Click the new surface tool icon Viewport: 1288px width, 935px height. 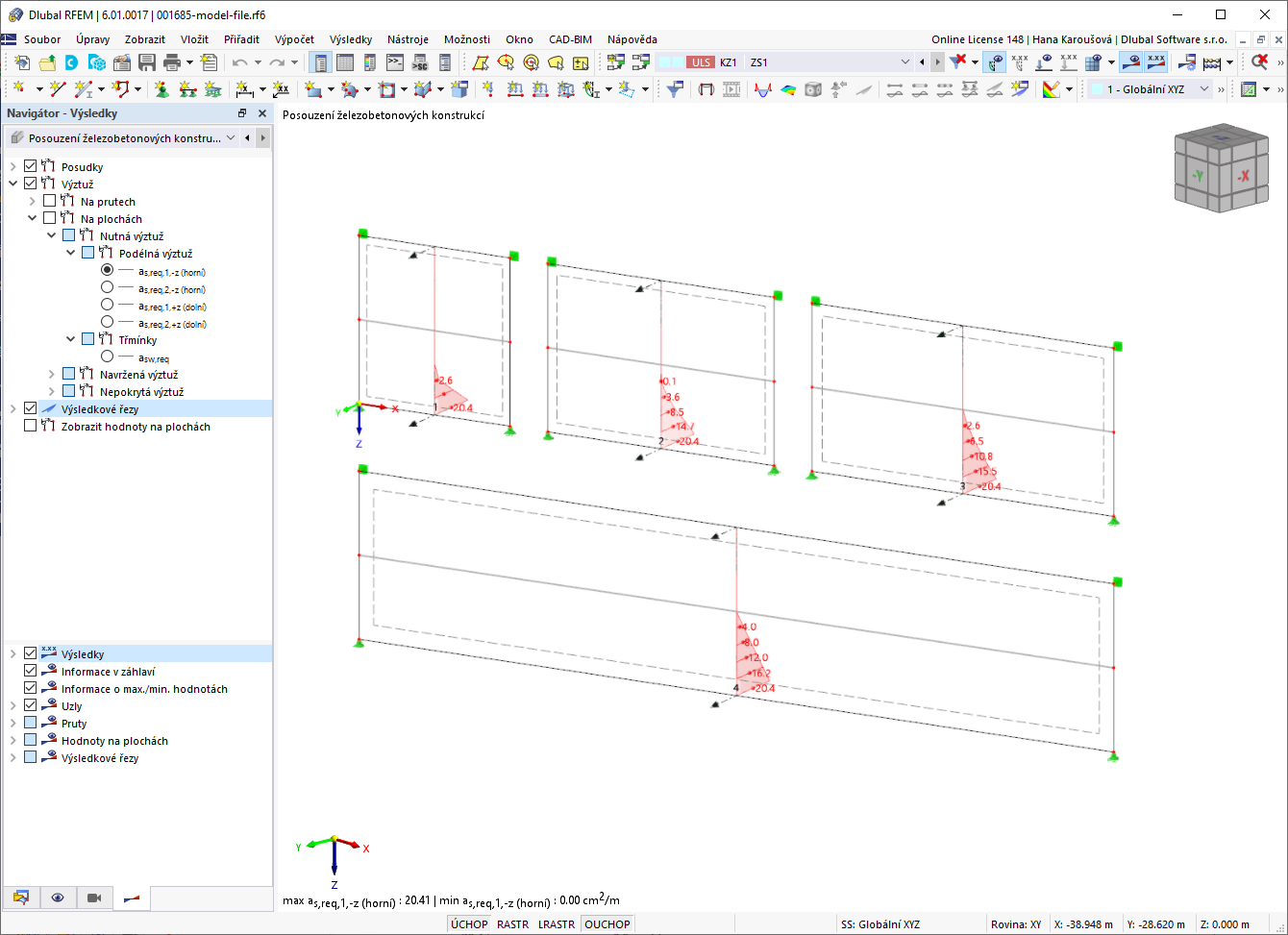point(312,89)
